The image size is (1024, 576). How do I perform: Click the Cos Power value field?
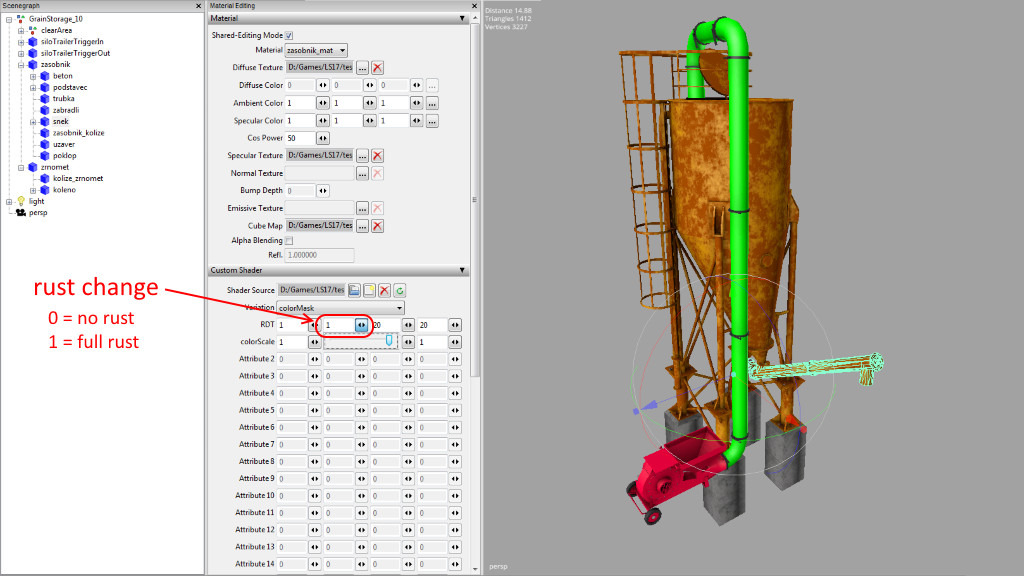click(x=299, y=138)
